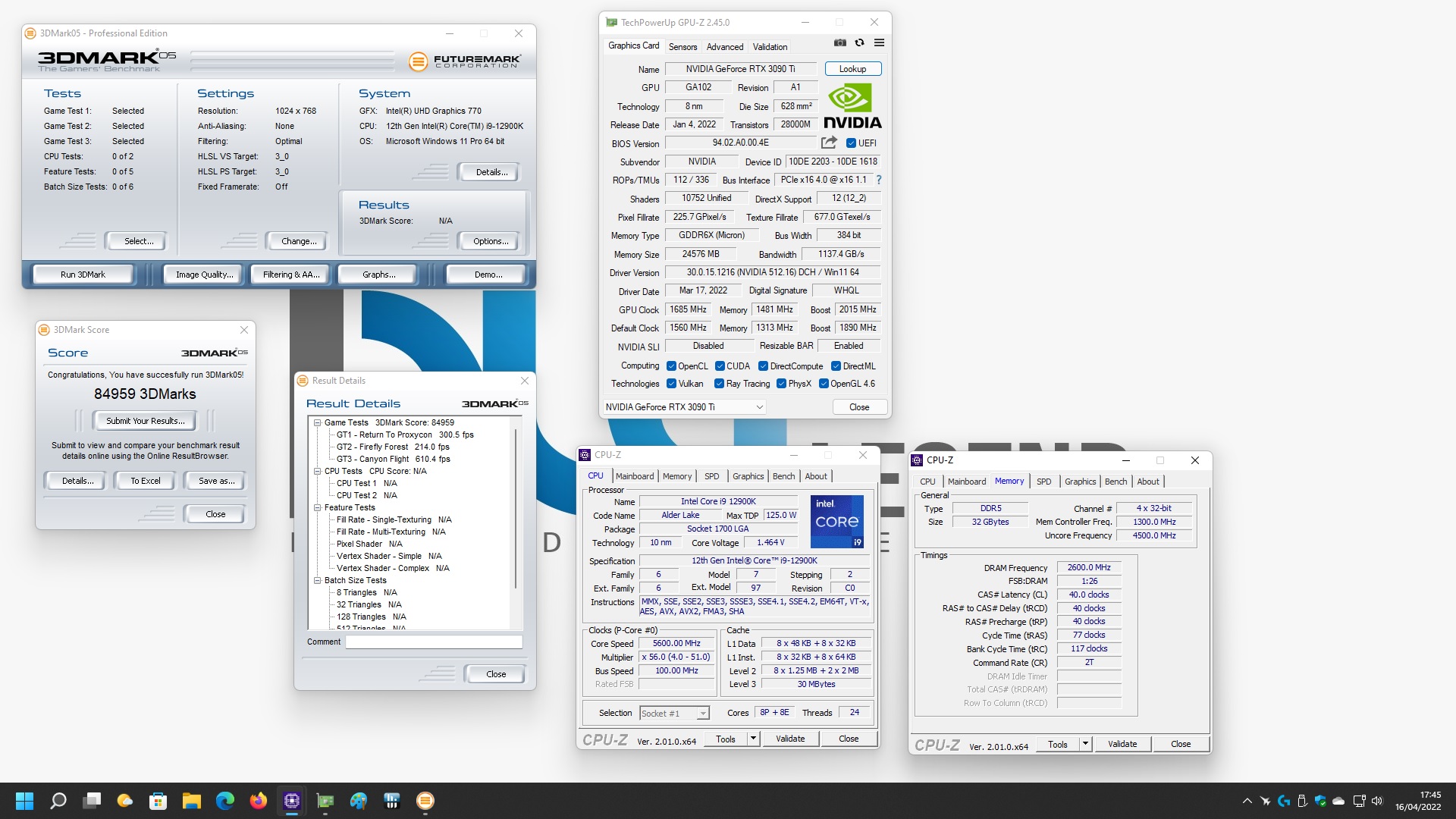
Task: Switch to GPU-Z via the taskbar icon
Action: coord(325,801)
